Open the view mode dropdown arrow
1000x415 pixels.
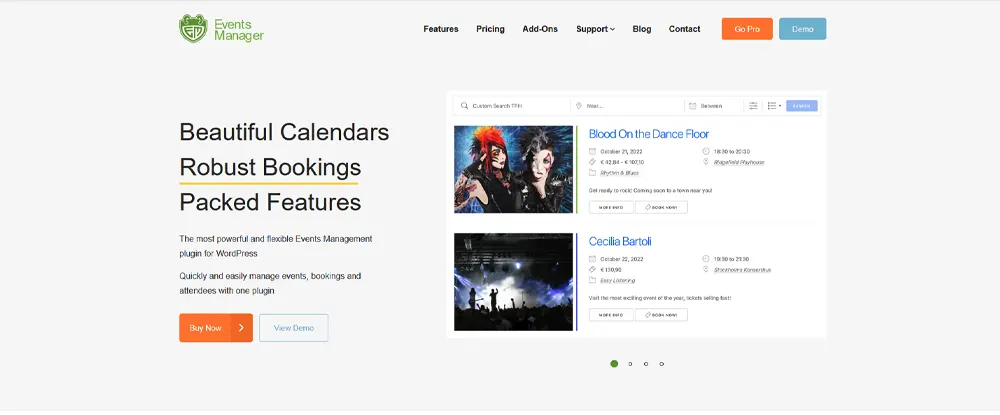(780, 106)
